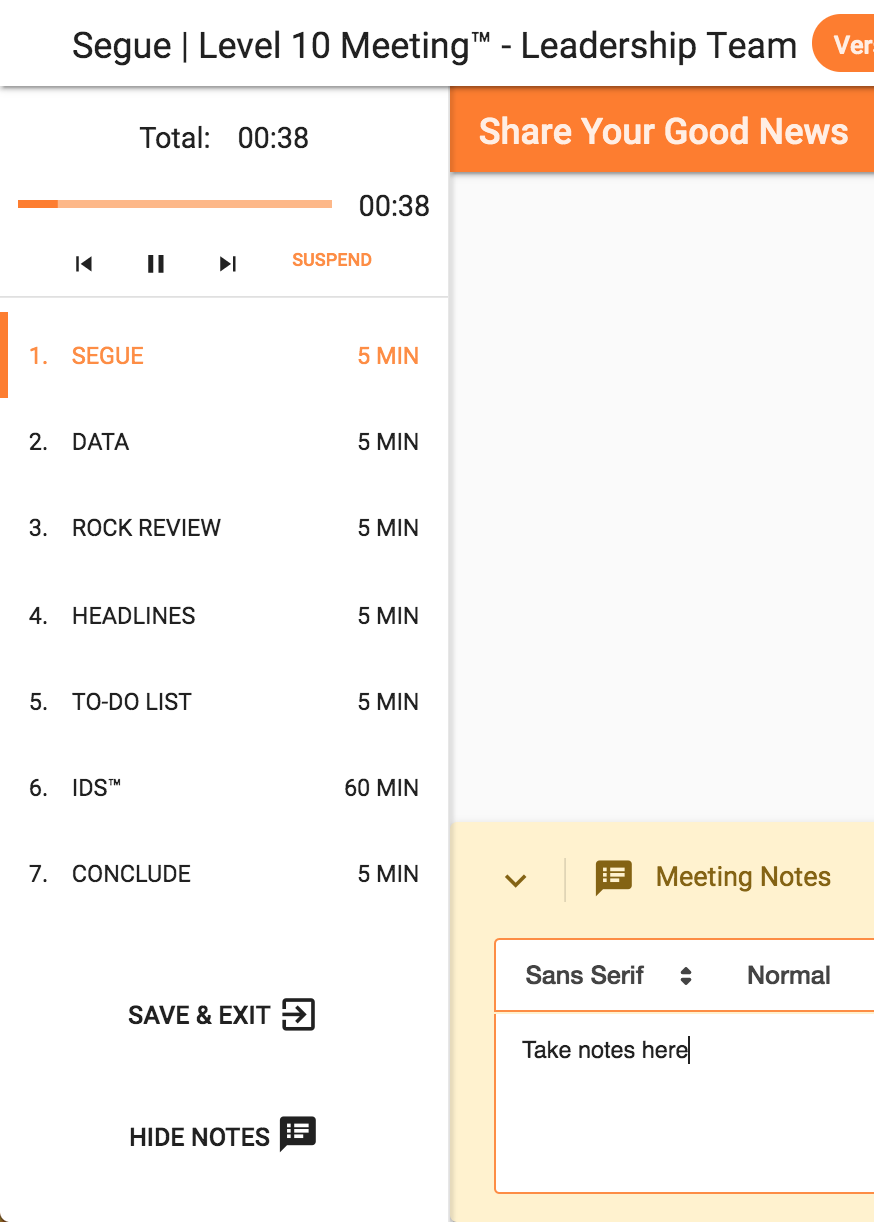Select the SEGUE agenda item
Image resolution: width=874 pixels, height=1222 pixels.
(x=224, y=356)
